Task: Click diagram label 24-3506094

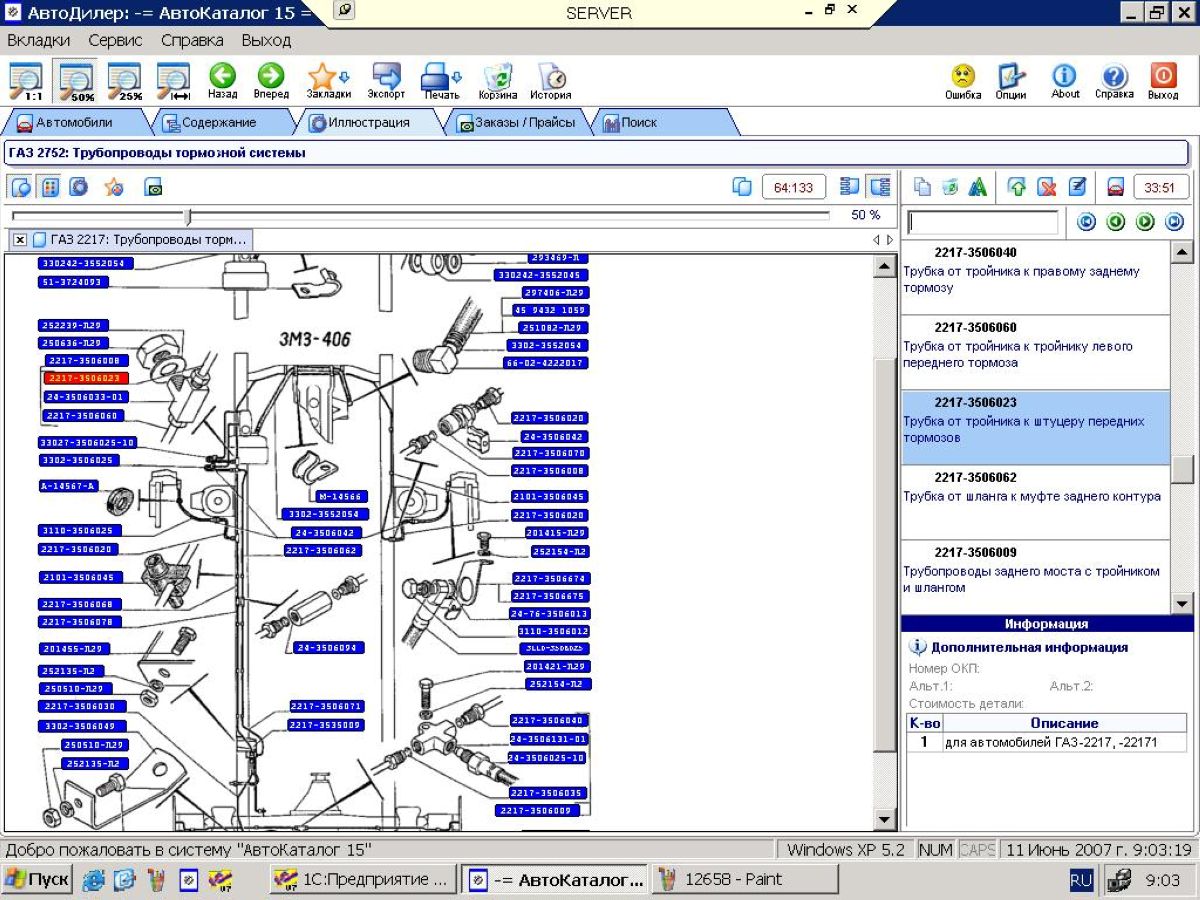Action: (329, 648)
